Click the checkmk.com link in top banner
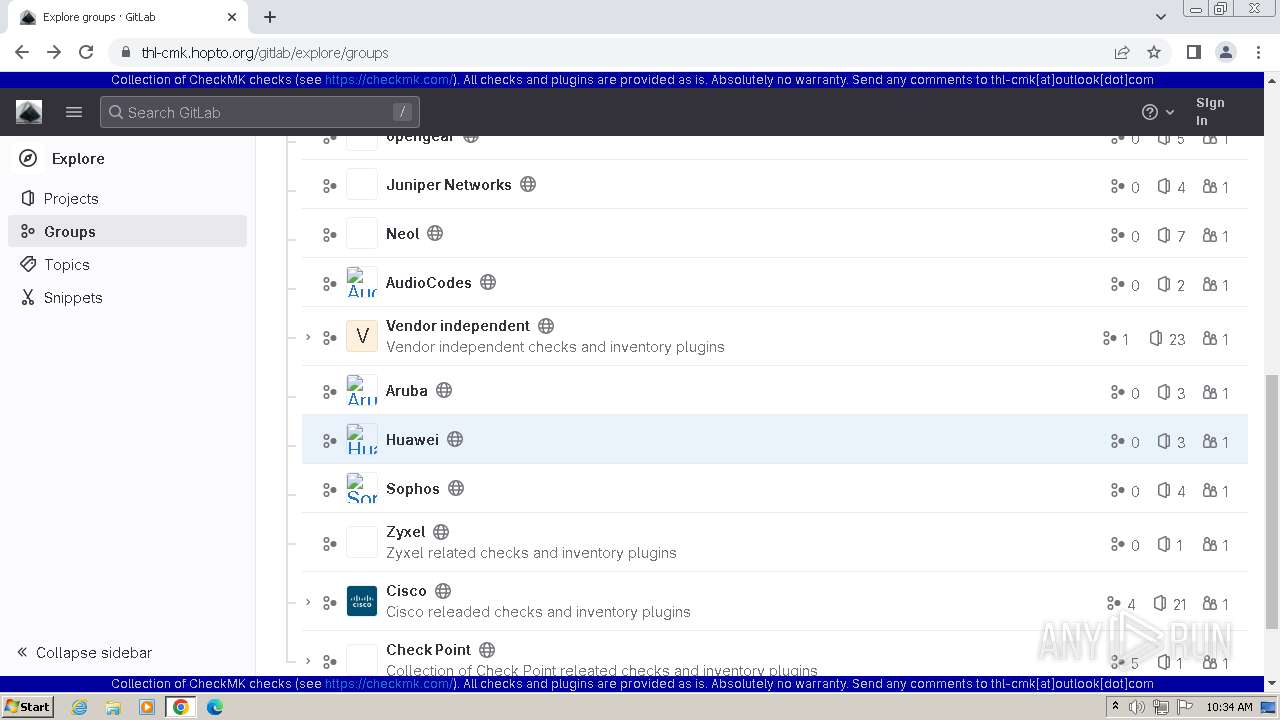1280x720 pixels. pyautogui.click(x=389, y=80)
